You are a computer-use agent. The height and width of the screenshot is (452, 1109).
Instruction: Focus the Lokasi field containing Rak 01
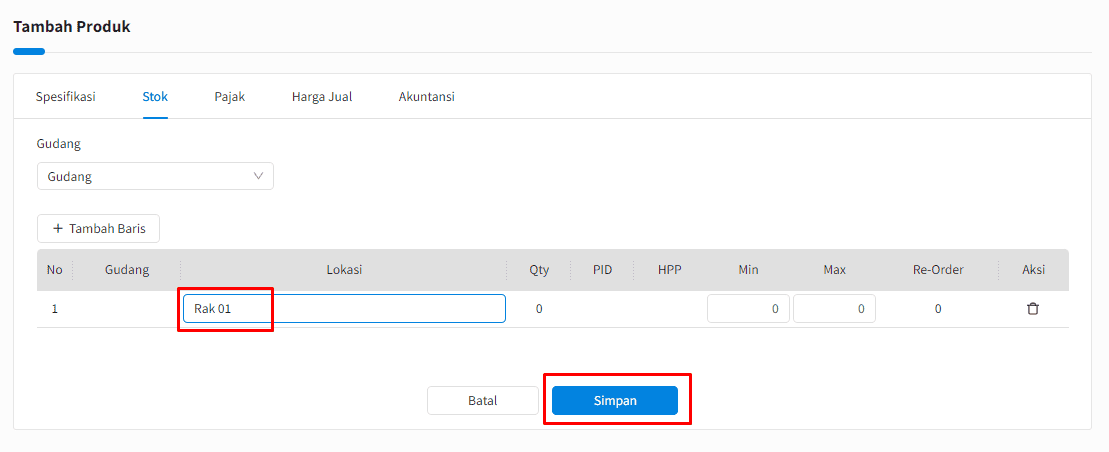pyautogui.click(x=344, y=308)
